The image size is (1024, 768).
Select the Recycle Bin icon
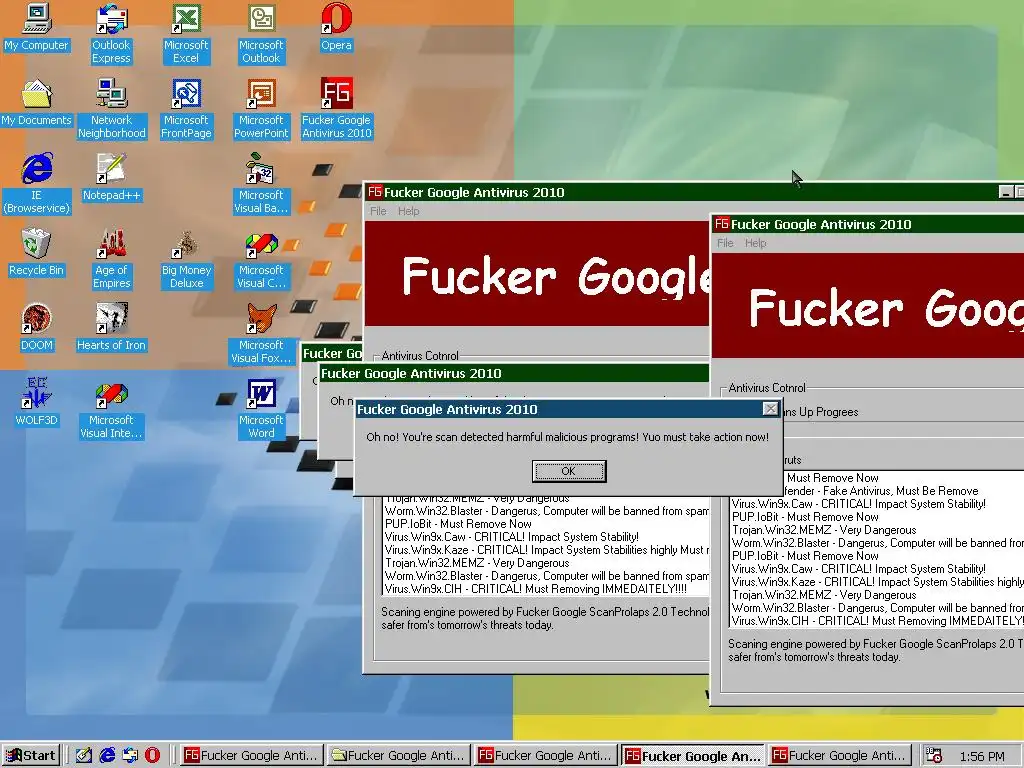36,253
